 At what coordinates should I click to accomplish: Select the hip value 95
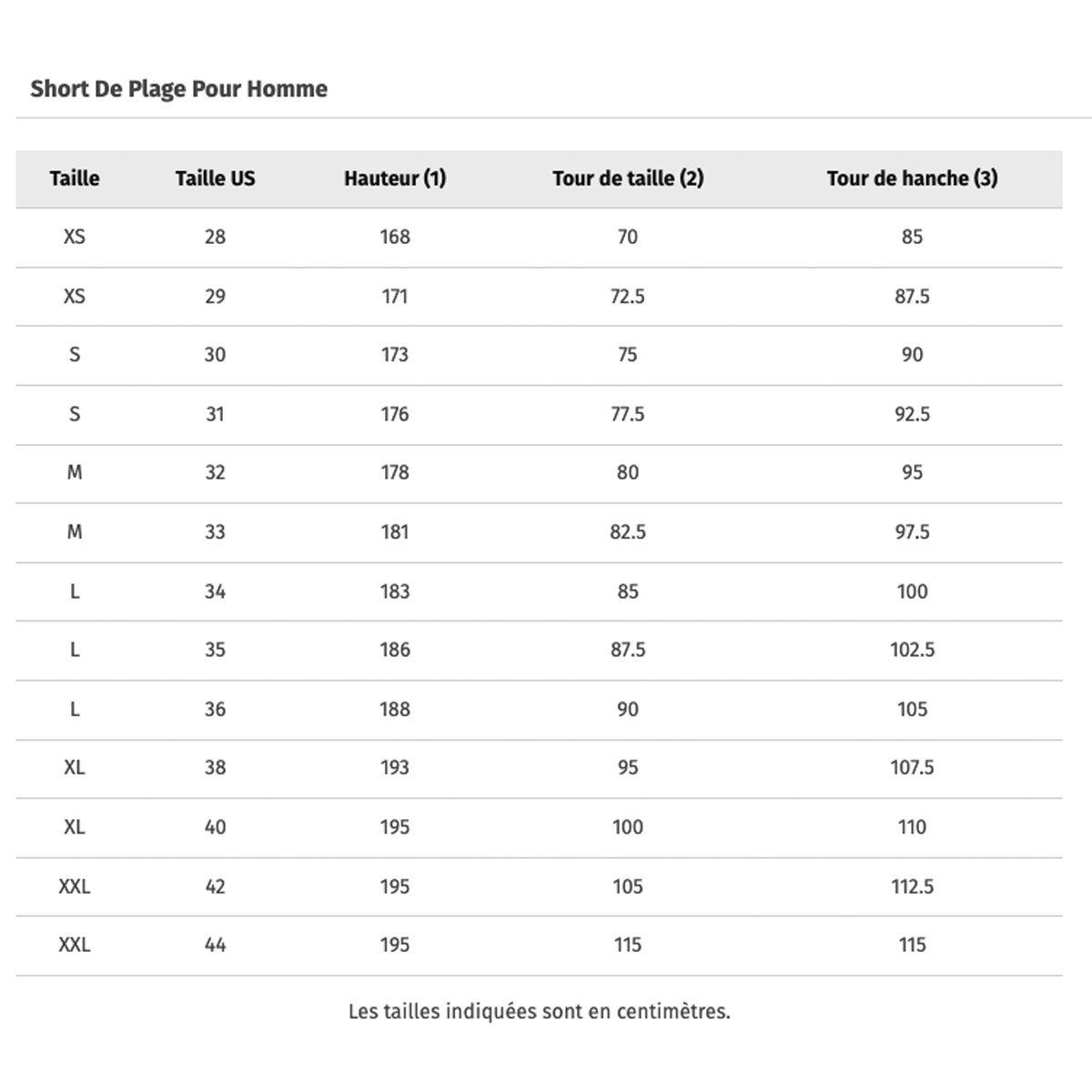click(x=912, y=472)
